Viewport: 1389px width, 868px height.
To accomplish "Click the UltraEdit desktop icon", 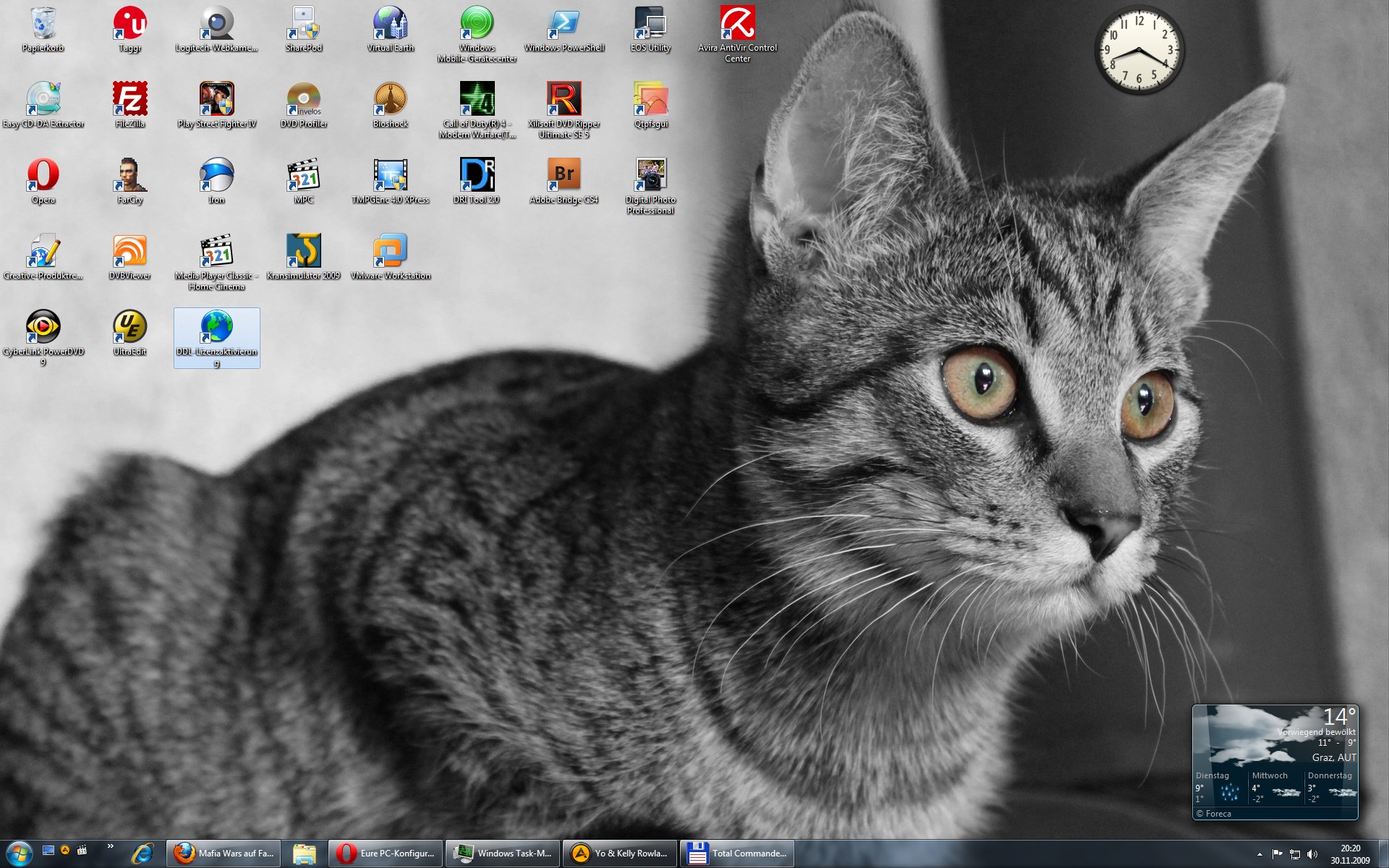I will click(130, 328).
